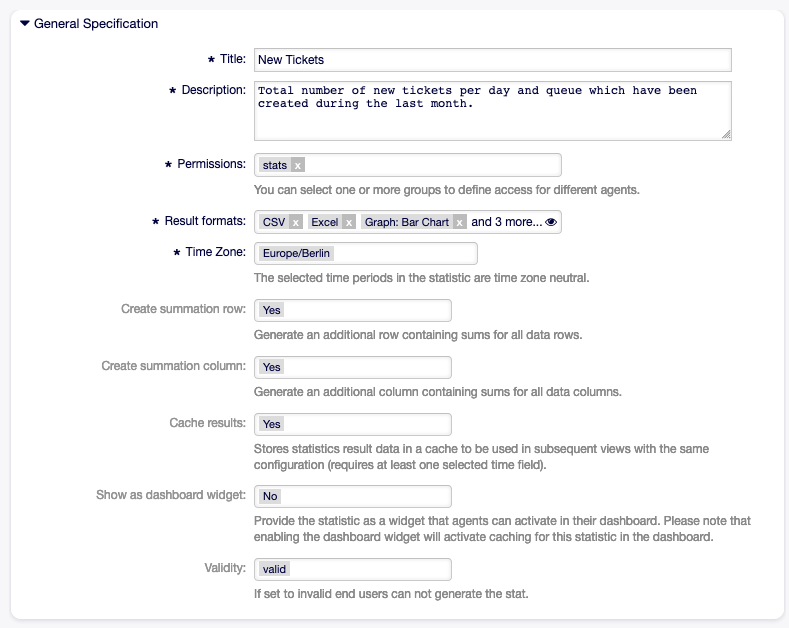Remove the stats permission tag
Image resolution: width=789 pixels, height=628 pixels.
point(298,165)
